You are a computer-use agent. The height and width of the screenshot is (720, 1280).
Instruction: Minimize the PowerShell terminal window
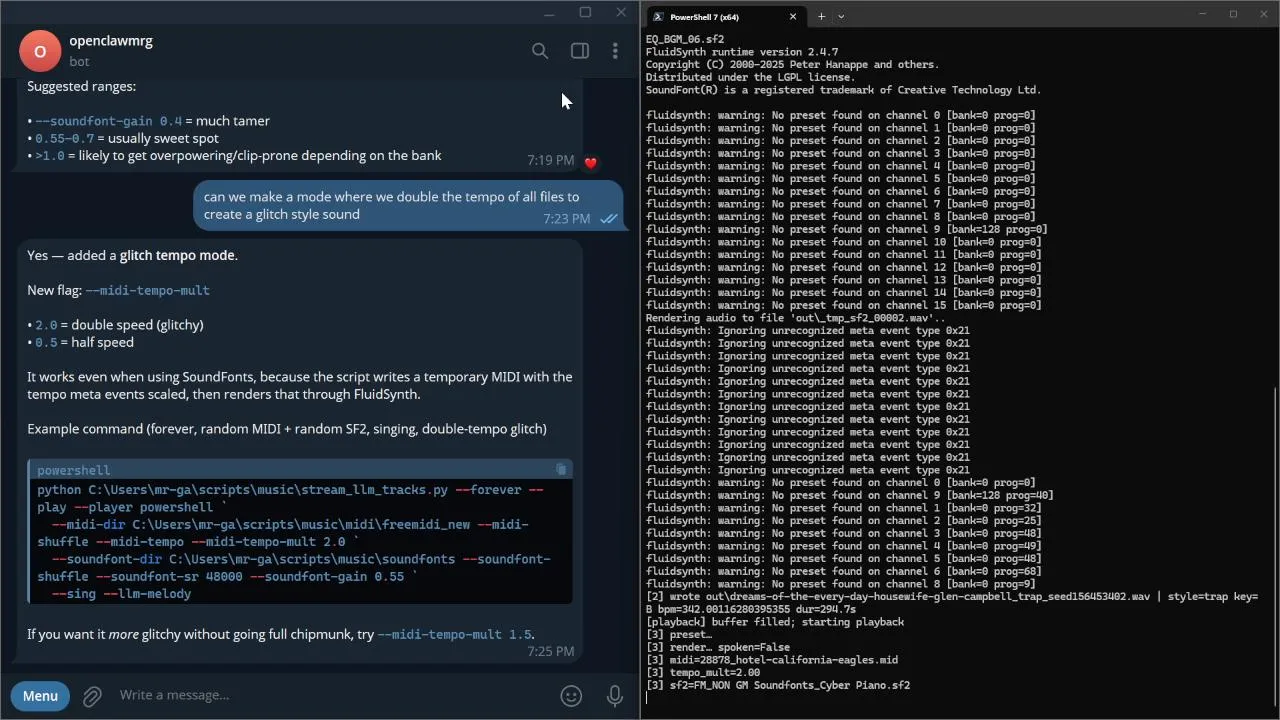click(1203, 14)
